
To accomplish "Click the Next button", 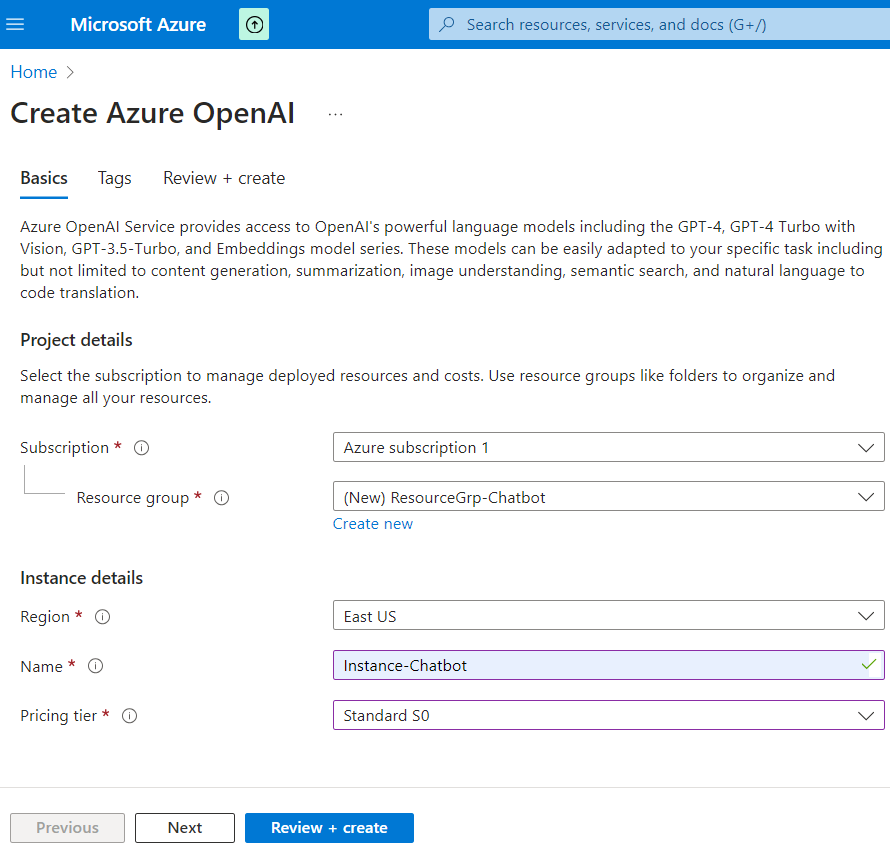I will click(184, 827).
